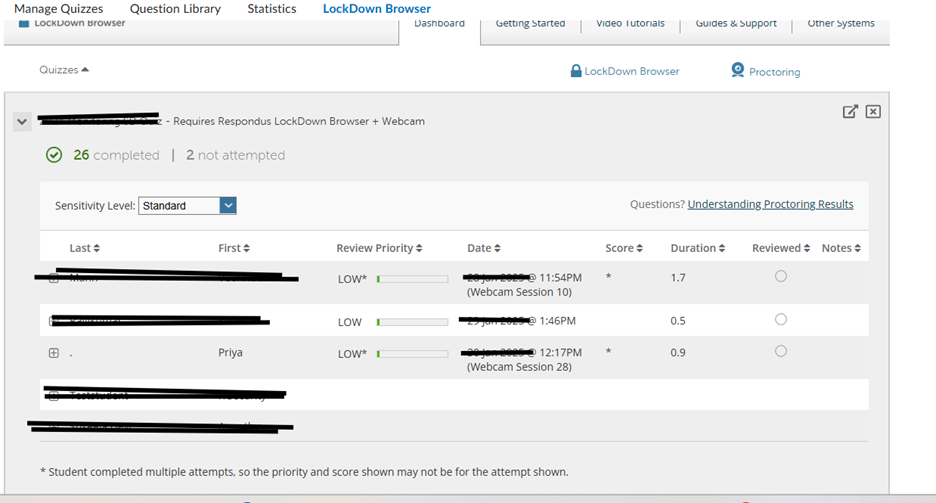Screen dimensions: 936x503
Task: Mark the 11:54PM session as reviewed
Action: [781, 277]
